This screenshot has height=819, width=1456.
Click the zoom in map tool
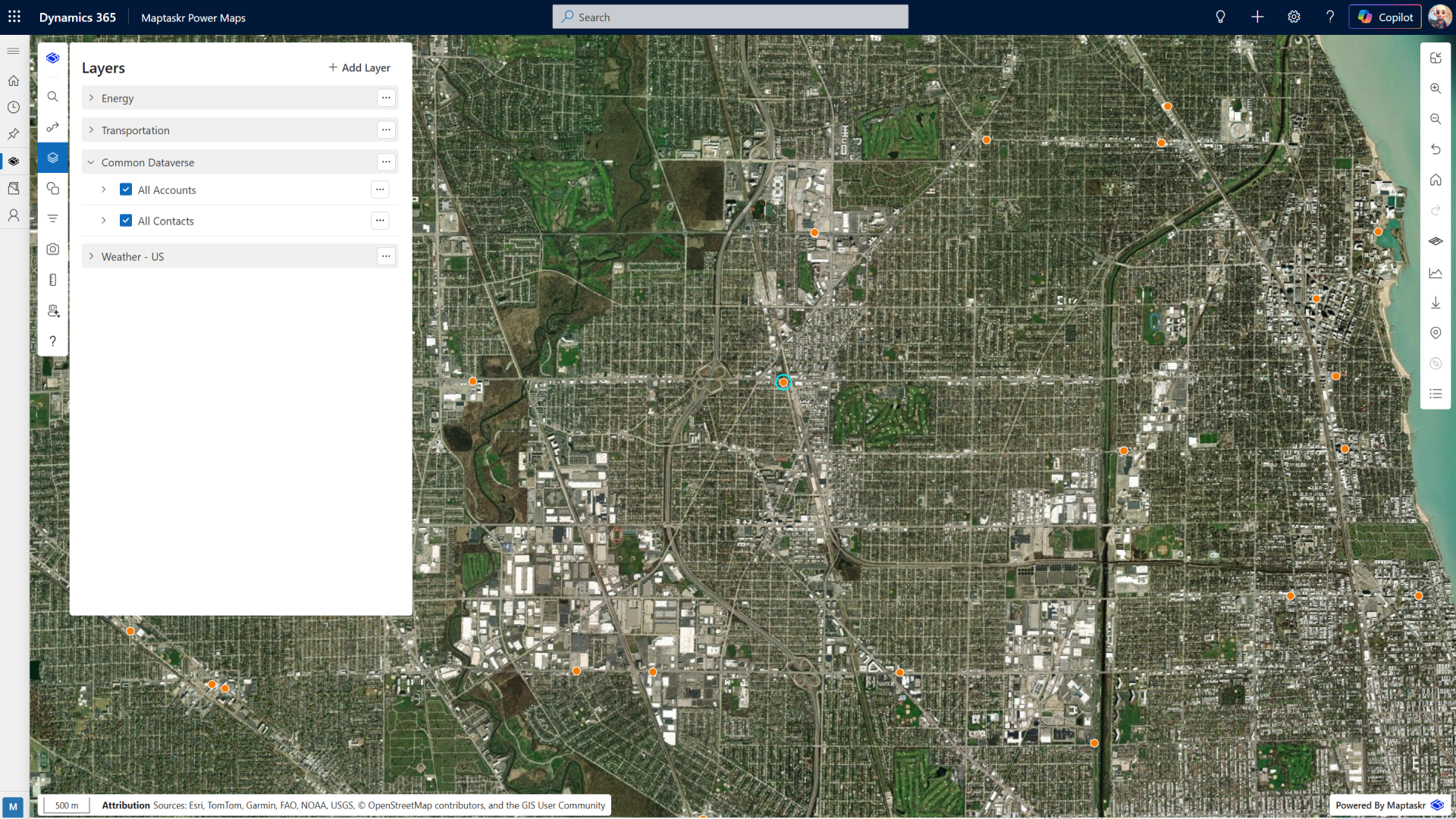point(1436,89)
